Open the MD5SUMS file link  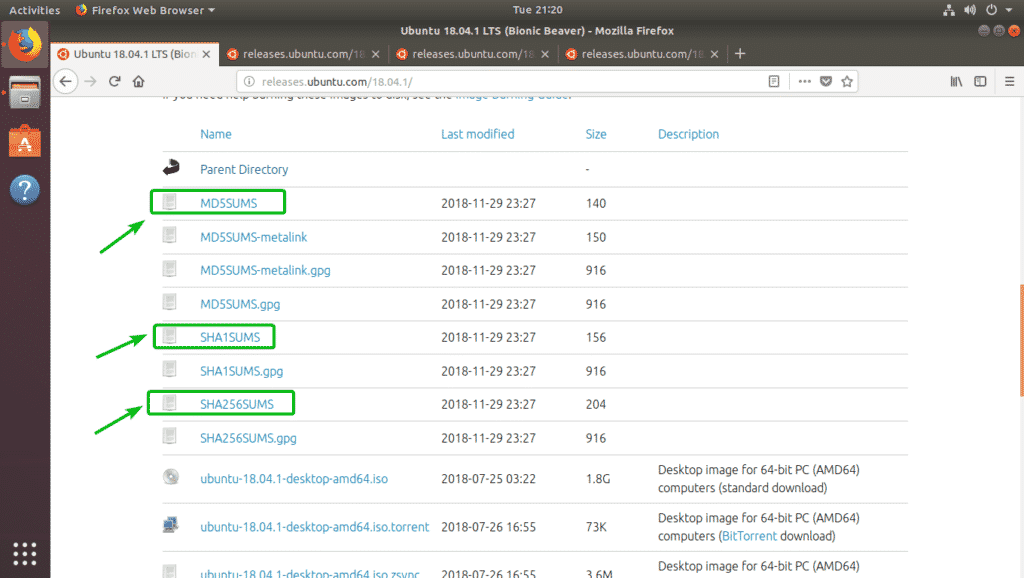point(229,203)
